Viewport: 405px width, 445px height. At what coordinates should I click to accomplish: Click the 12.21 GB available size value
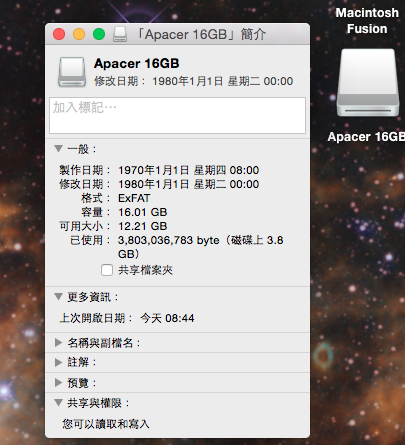click(x=143, y=226)
